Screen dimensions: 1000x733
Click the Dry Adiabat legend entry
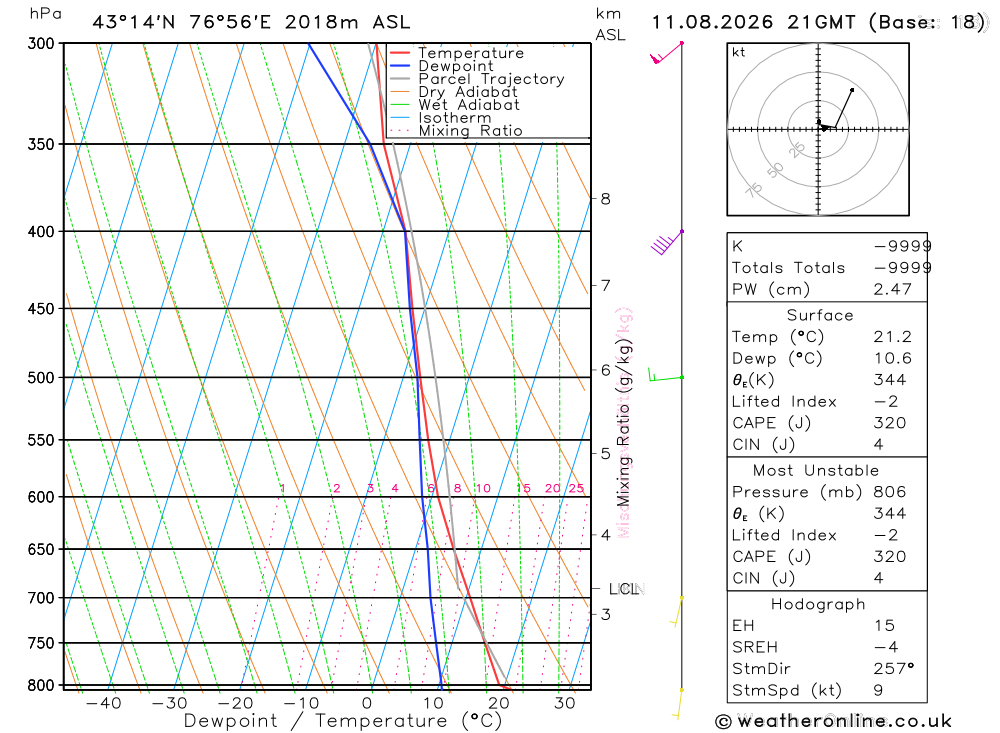tap(468, 92)
